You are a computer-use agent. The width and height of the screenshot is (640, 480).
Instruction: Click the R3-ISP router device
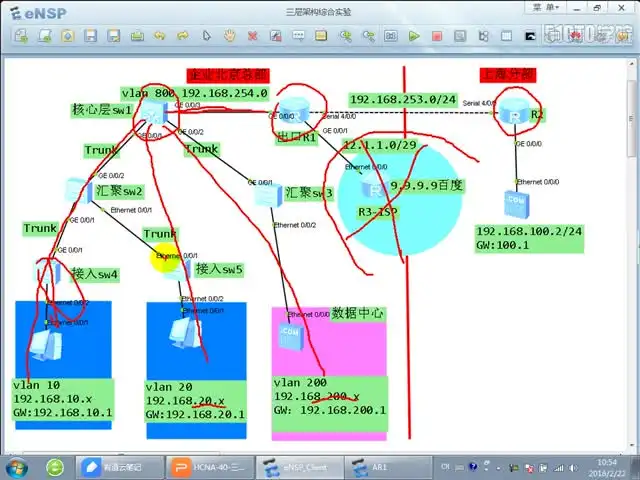tap(374, 188)
